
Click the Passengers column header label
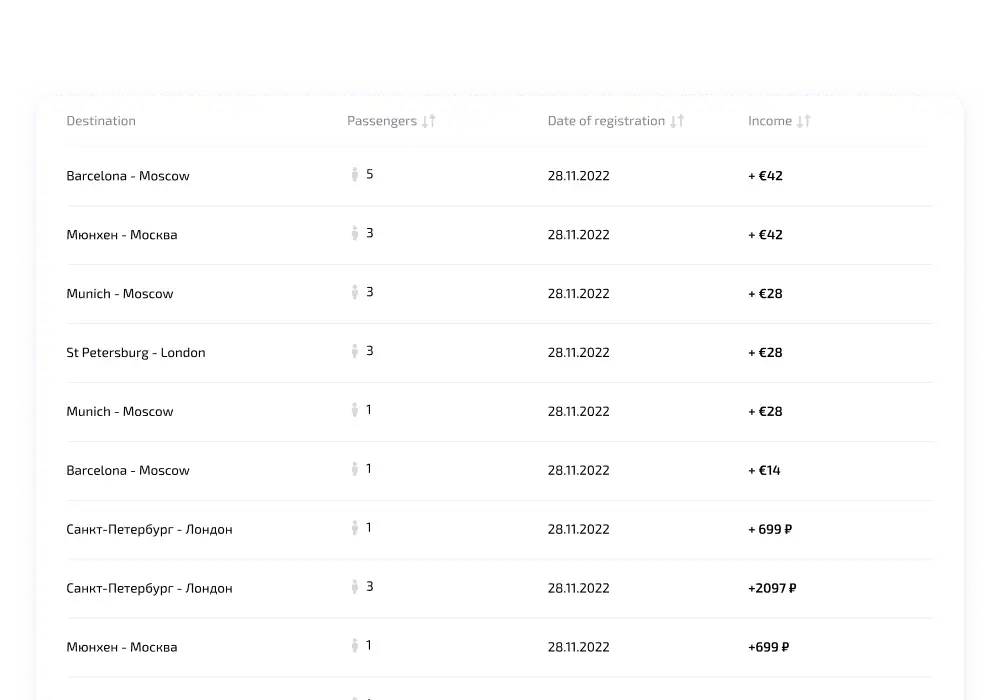381,121
